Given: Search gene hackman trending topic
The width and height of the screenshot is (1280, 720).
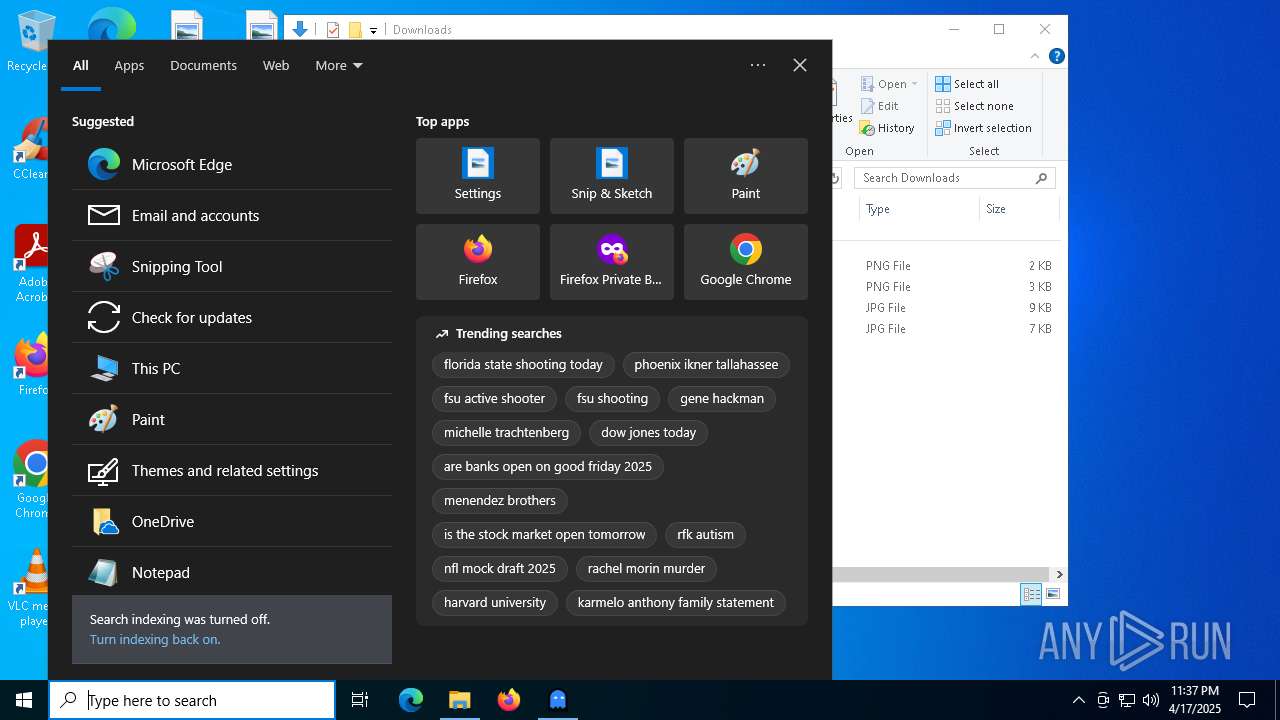Looking at the screenshot, I should [722, 398].
